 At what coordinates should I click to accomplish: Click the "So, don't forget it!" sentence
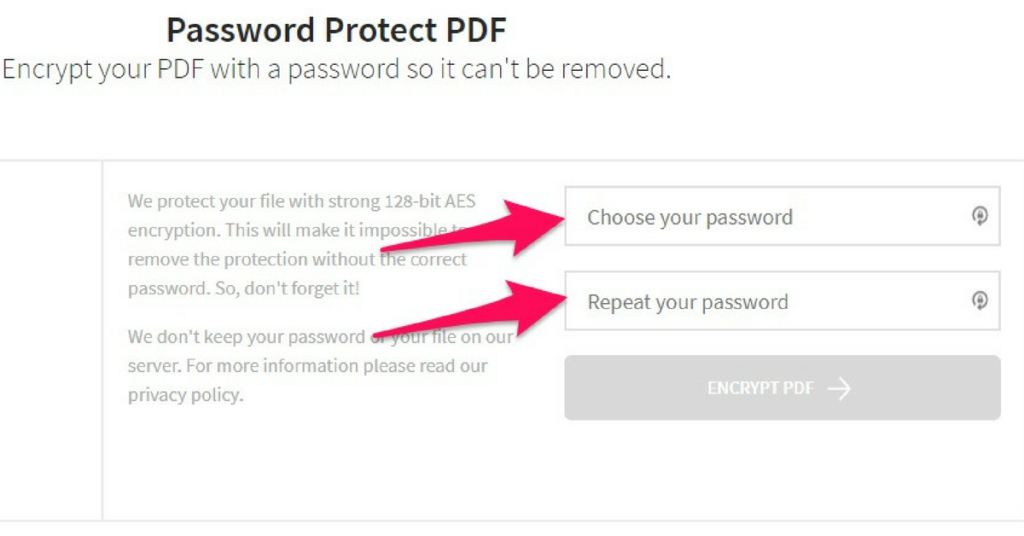point(287,289)
